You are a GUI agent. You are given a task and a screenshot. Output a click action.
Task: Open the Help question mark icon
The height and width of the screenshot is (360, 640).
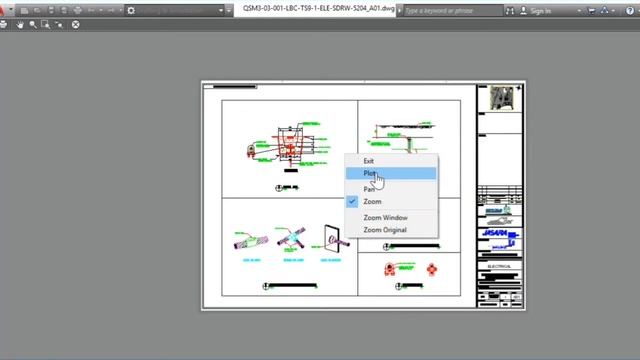(x=630, y=11)
